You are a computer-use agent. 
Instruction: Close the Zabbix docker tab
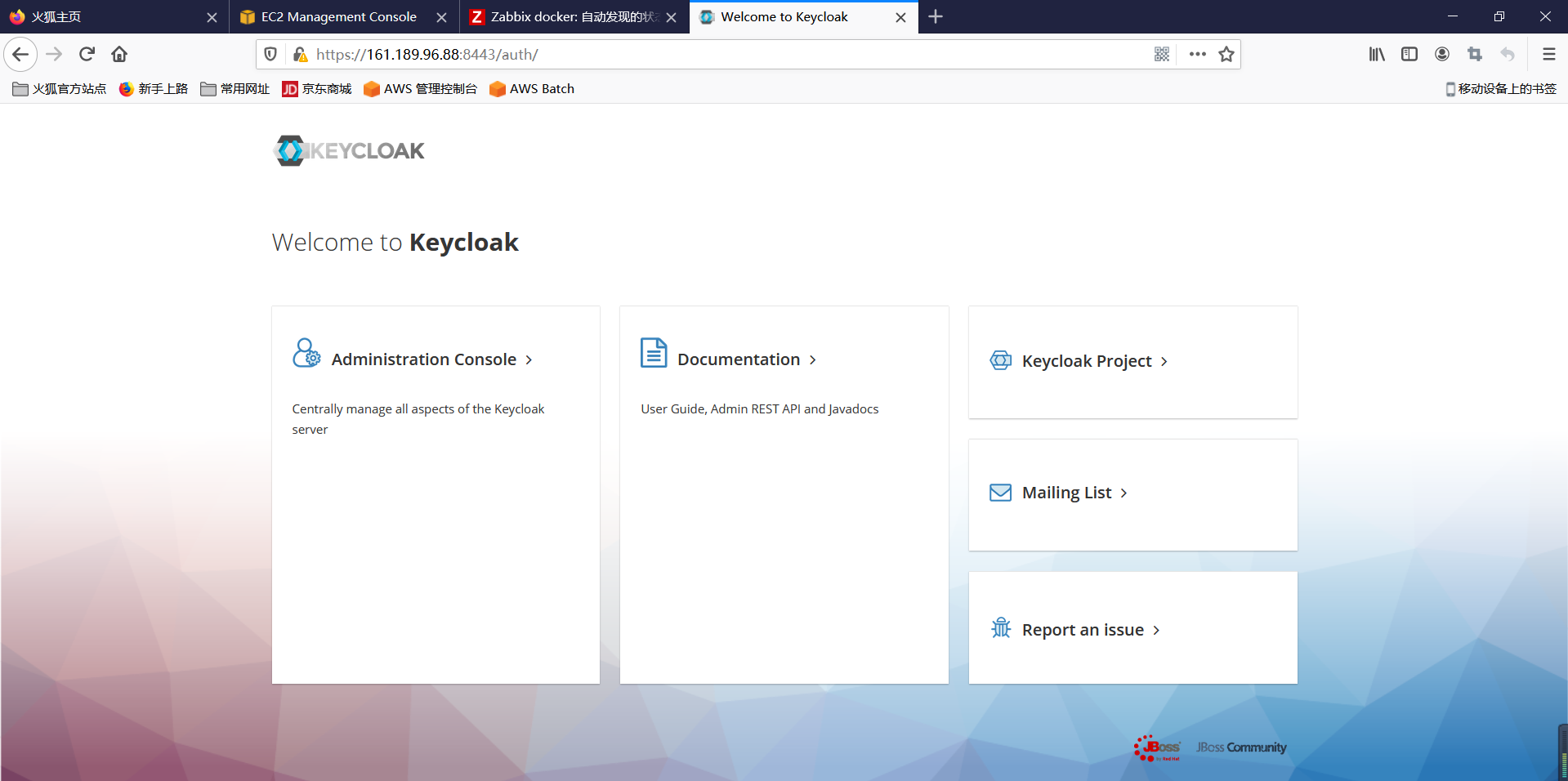pyautogui.click(x=671, y=17)
